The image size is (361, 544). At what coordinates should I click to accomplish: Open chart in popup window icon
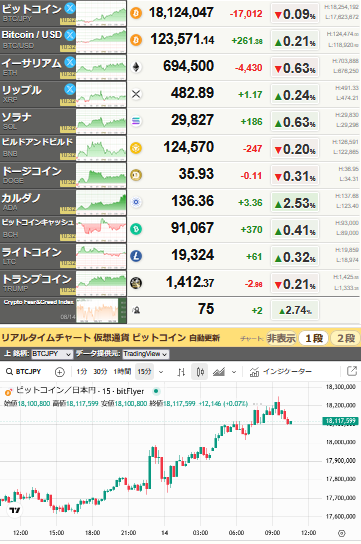coord(352,371)
